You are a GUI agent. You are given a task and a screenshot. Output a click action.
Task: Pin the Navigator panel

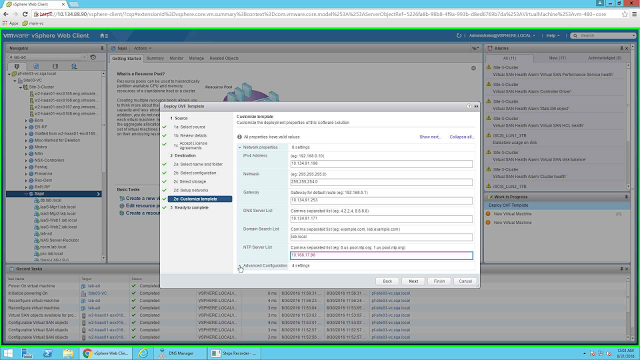pos(102,48)
